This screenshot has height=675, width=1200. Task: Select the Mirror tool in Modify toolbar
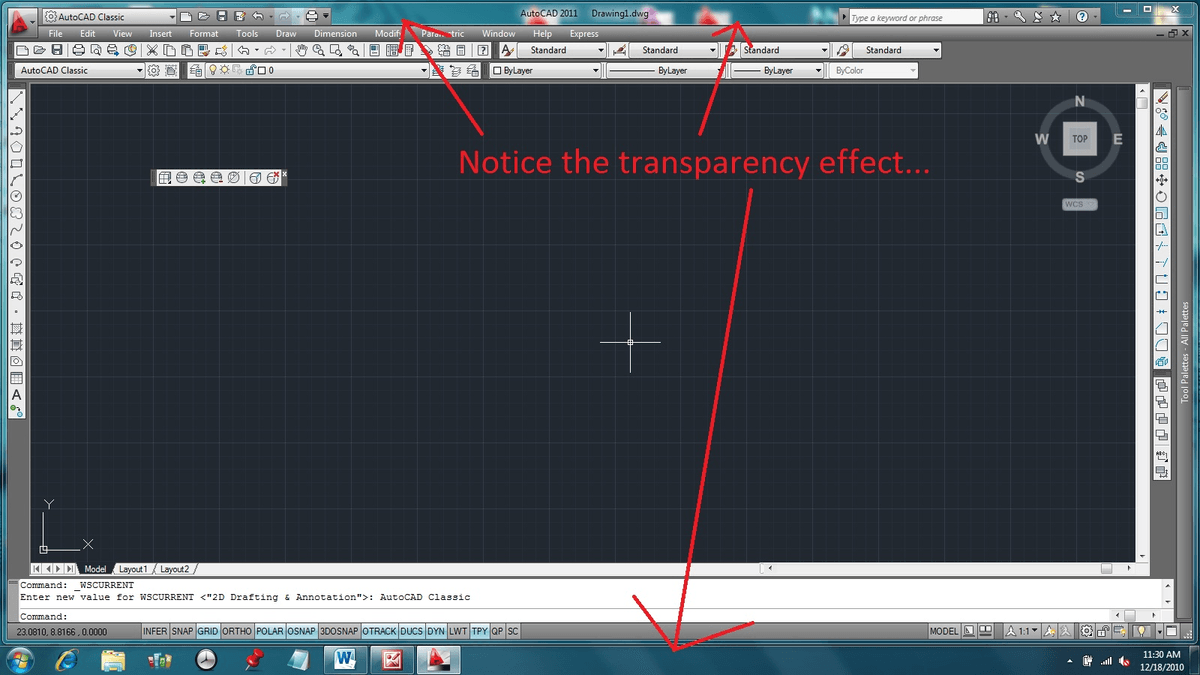click(1162, 131)
